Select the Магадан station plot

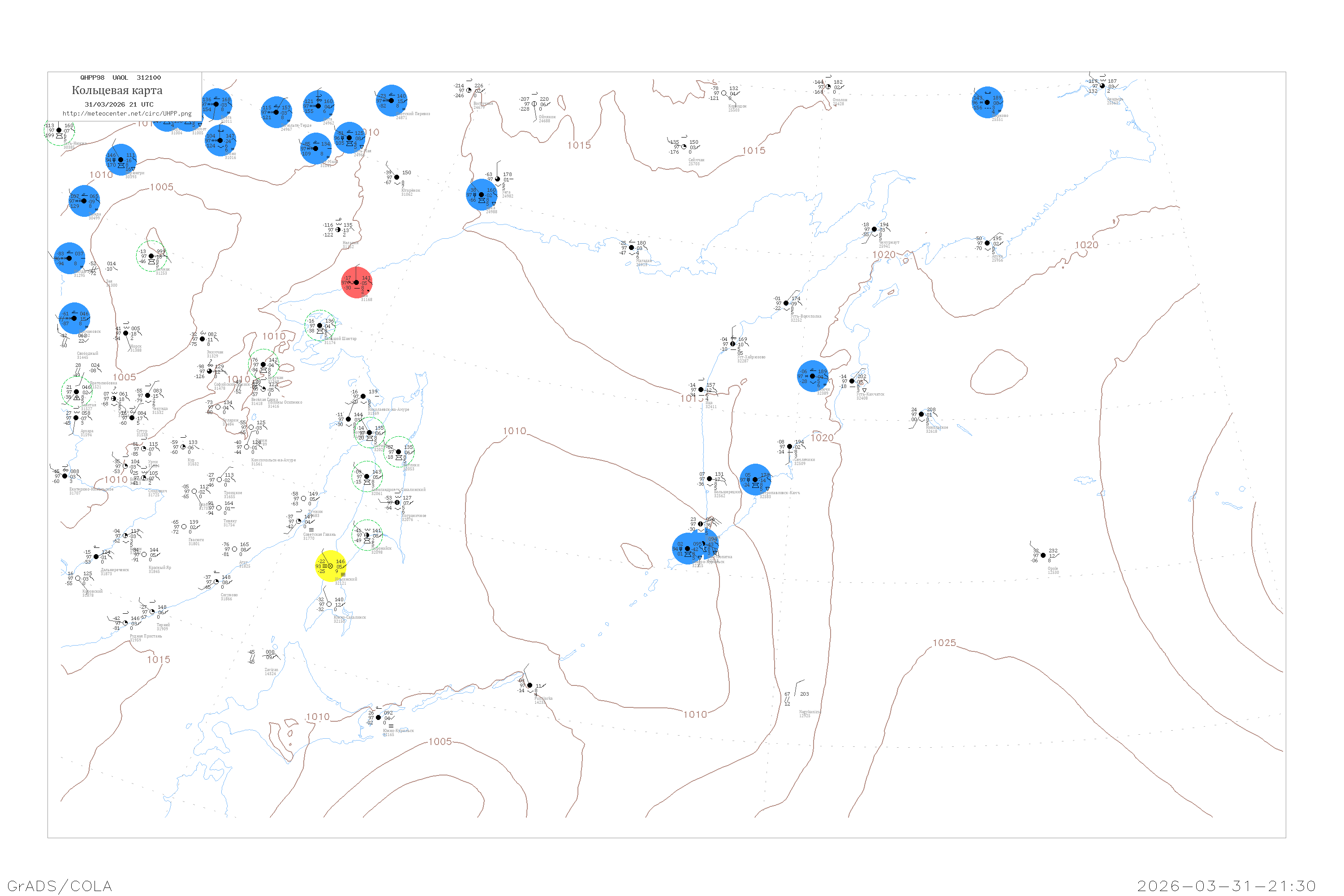click(x=631, y=248)
